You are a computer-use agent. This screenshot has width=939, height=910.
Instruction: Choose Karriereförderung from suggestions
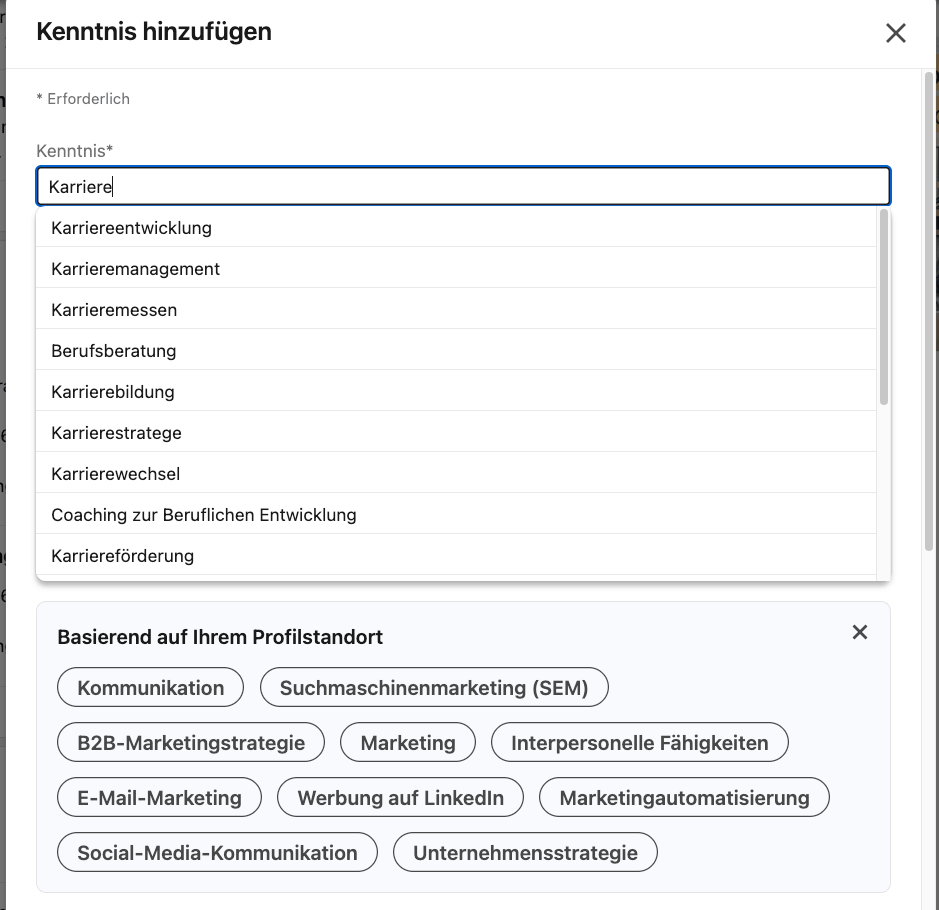tap(123, 556)
